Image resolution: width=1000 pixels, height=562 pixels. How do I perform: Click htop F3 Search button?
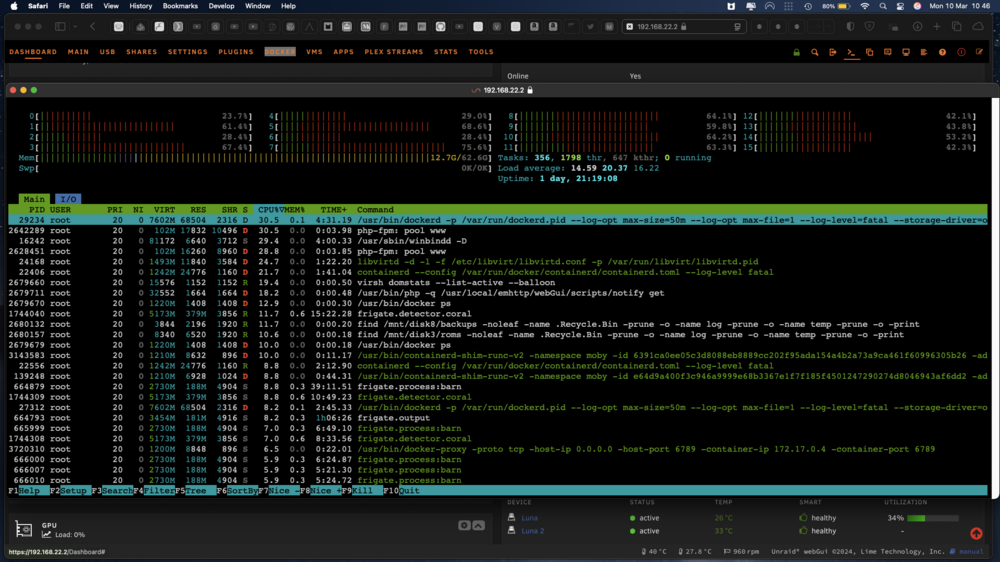[x=112, y=491]
